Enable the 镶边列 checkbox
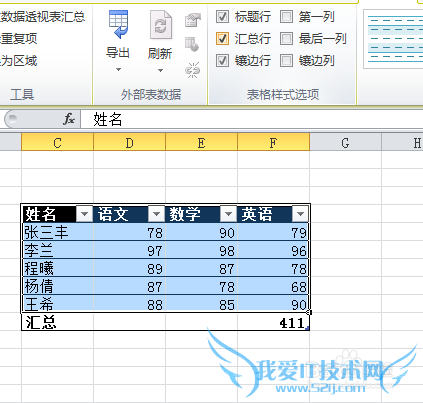The height and width of the screenshot is (403, 423). (286, 61)
